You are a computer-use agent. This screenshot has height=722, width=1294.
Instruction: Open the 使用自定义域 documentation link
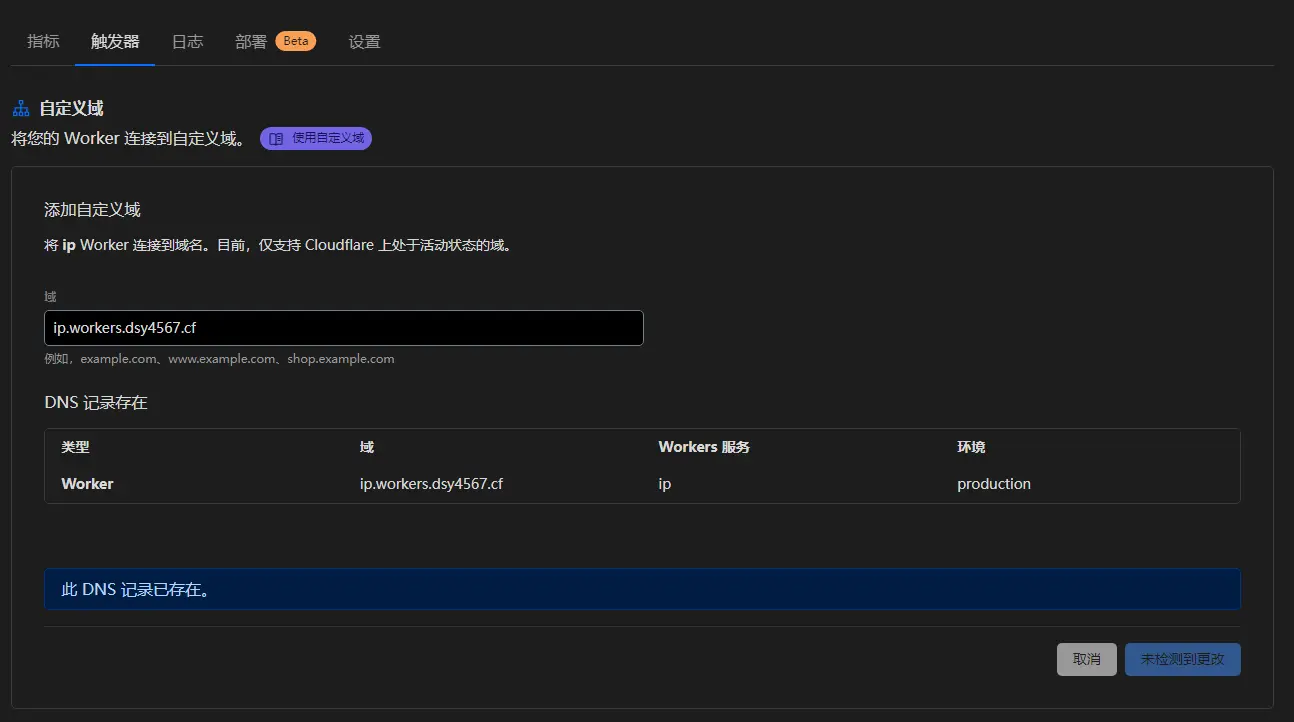pyautogui.click(x=316, y=139)
